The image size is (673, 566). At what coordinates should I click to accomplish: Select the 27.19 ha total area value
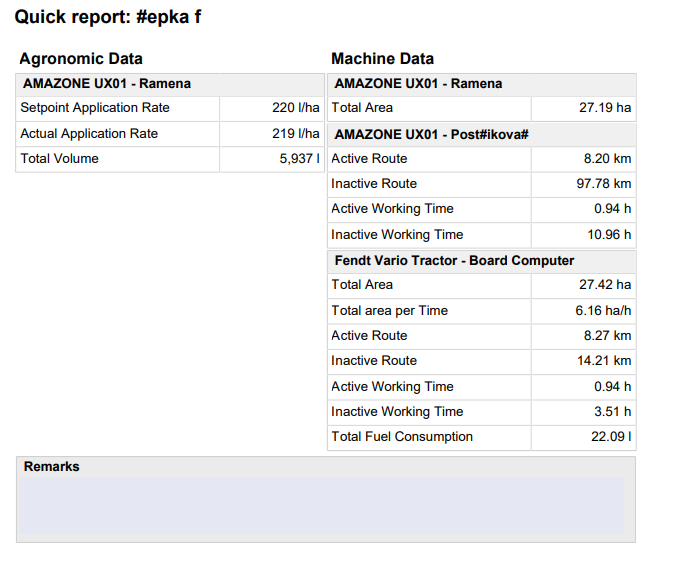[605, 108]
